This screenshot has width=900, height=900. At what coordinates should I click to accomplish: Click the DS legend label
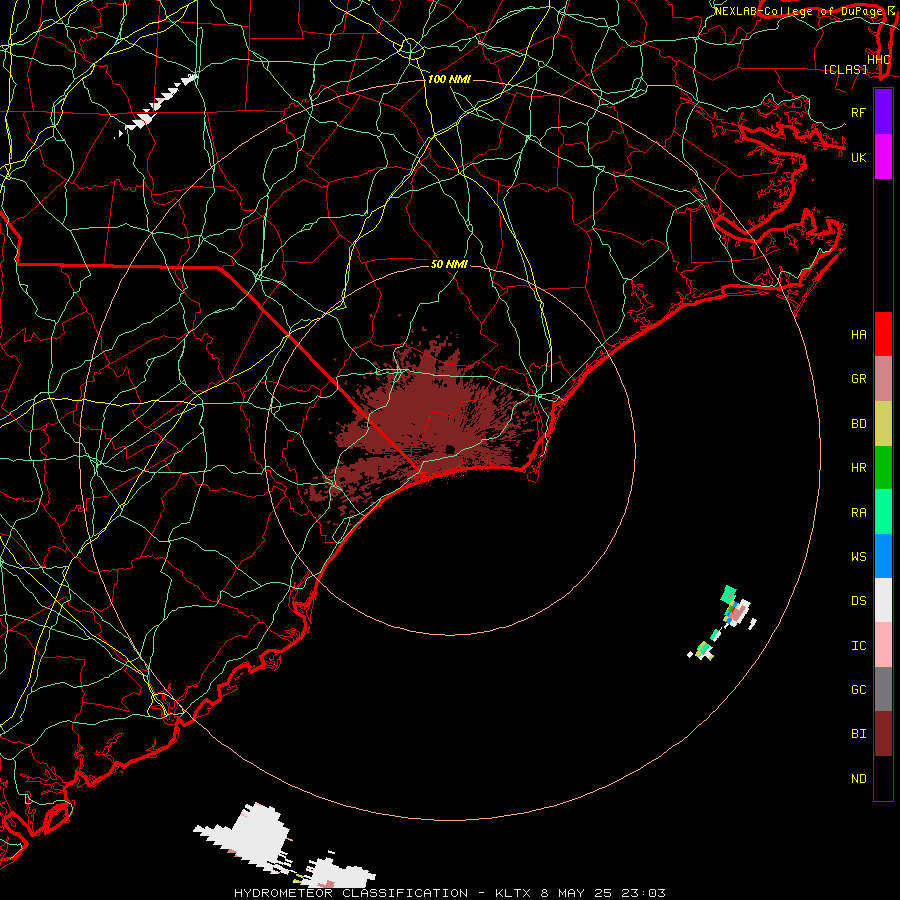pyautogui.click(x=858, y=600)
